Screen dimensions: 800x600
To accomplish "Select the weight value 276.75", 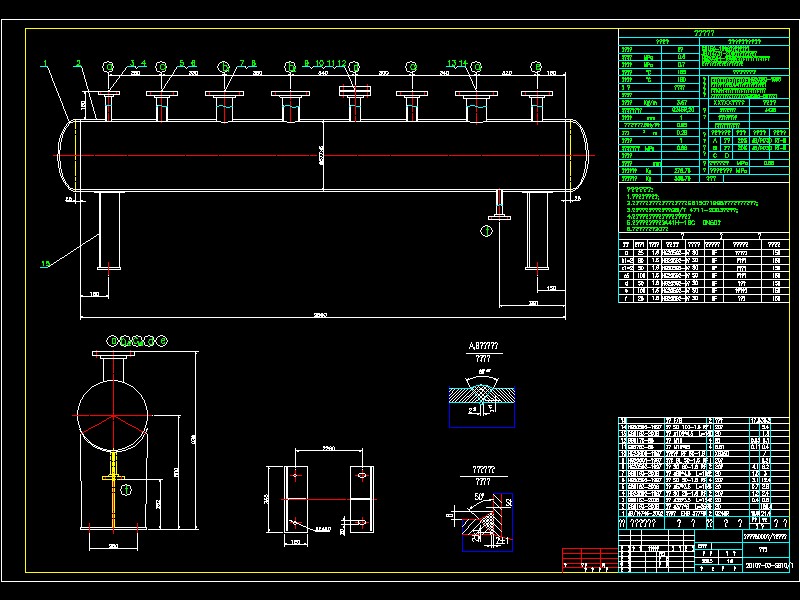I will click(x=681, y=170).
